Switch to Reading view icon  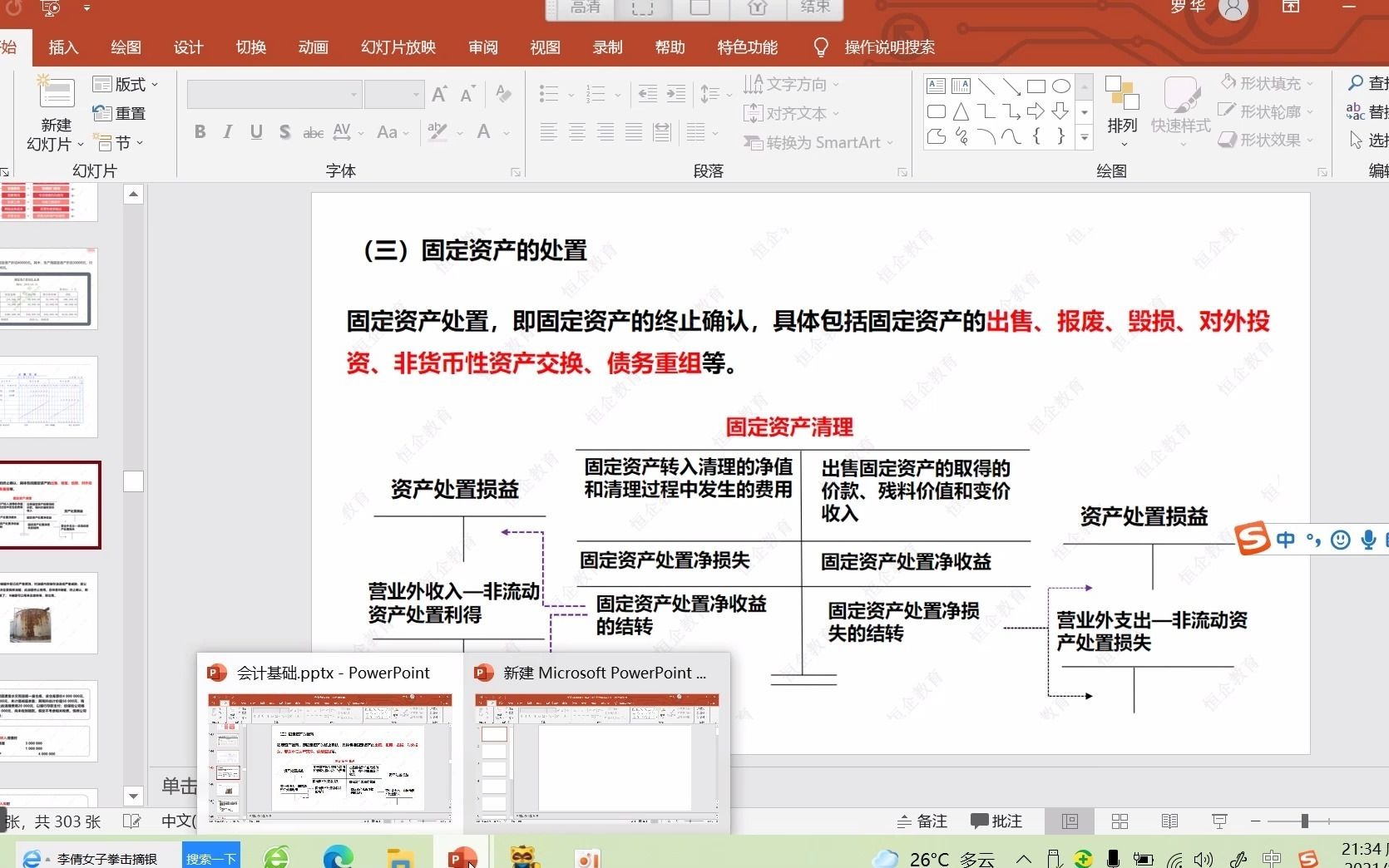tap(1170, 821)
